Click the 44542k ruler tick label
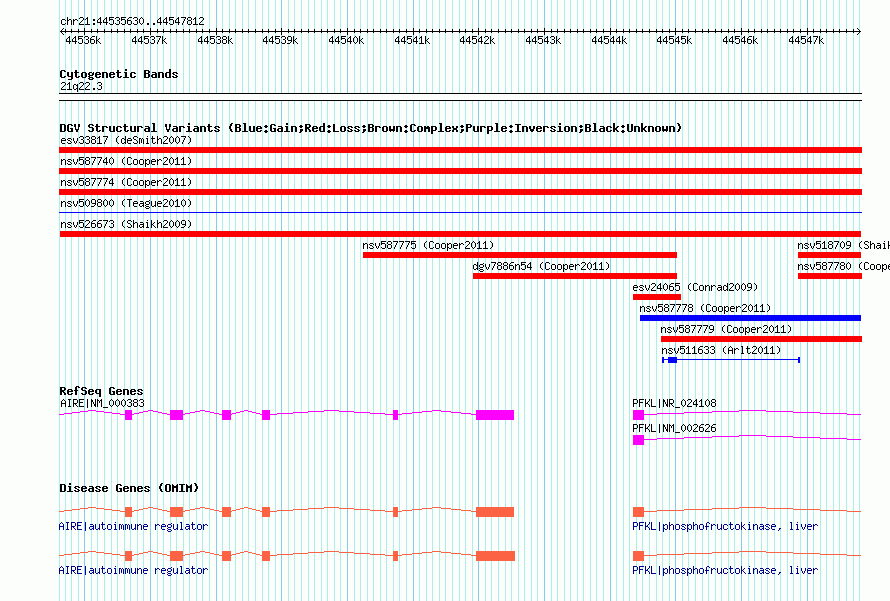This screenshot has height=601, width=890. pyautogui.click(x=477, y=40)
